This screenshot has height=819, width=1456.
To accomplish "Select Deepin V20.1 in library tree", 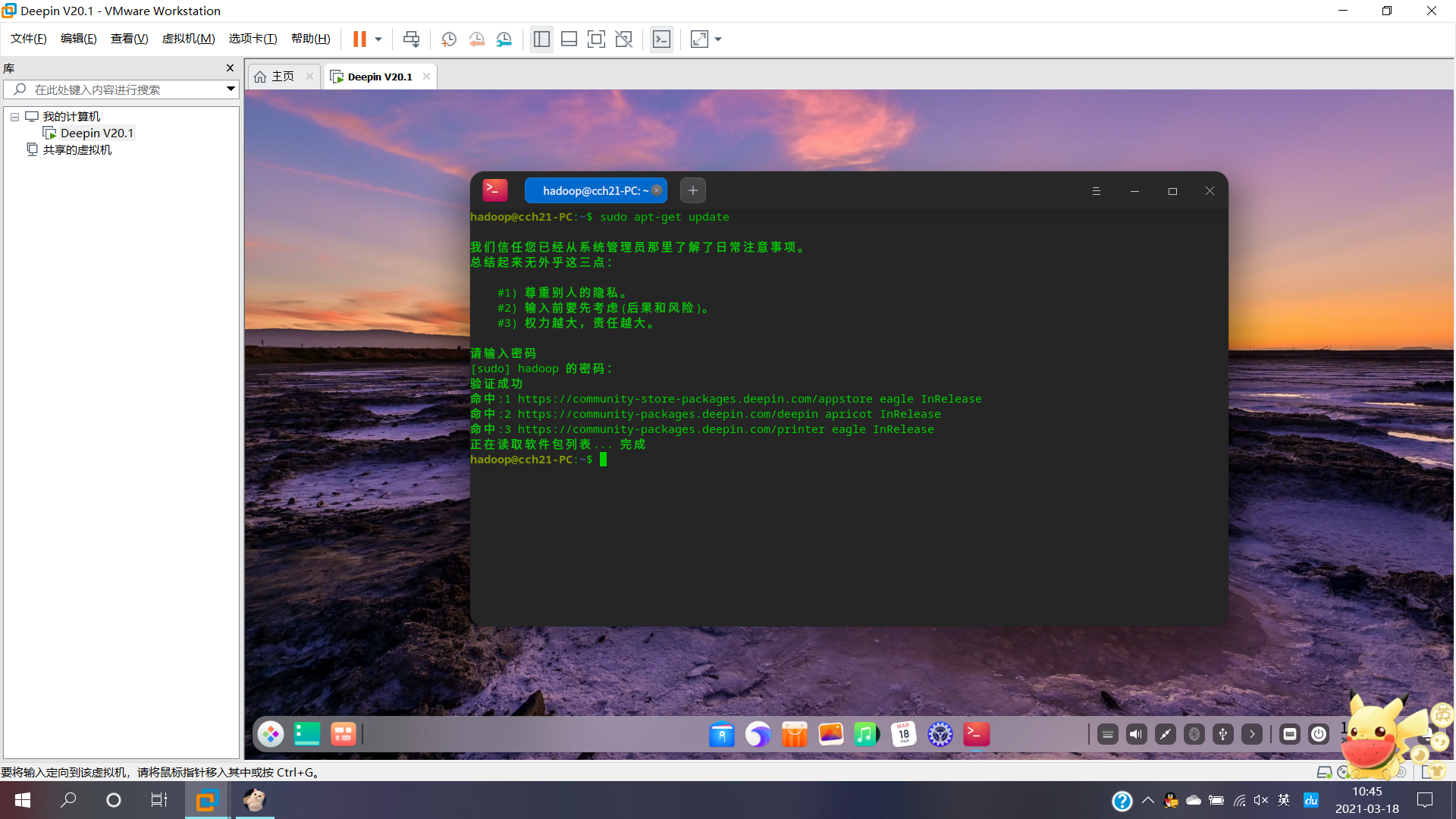I will tap(96, 133).
